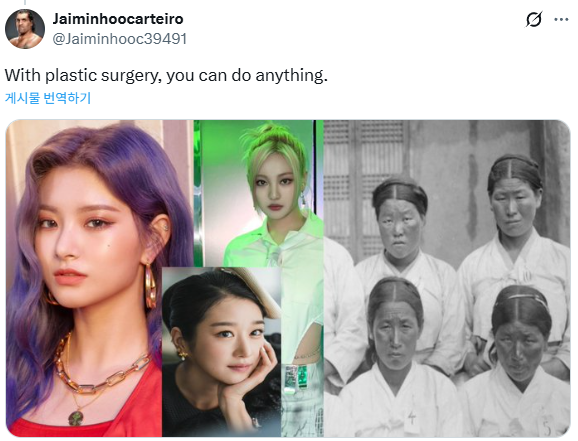This screenshot has width=578, height=441.
Task: Click the @Jaiminhooc39491 handle
Action: click(120, 39)
